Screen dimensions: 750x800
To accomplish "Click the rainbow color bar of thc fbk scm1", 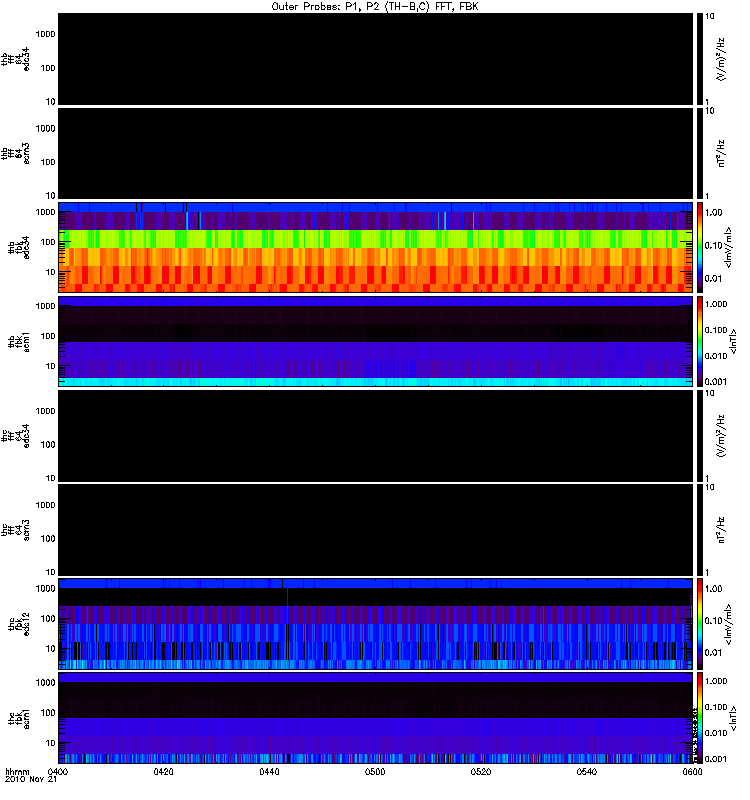I will pyautogui.click(x=699, y=718).
